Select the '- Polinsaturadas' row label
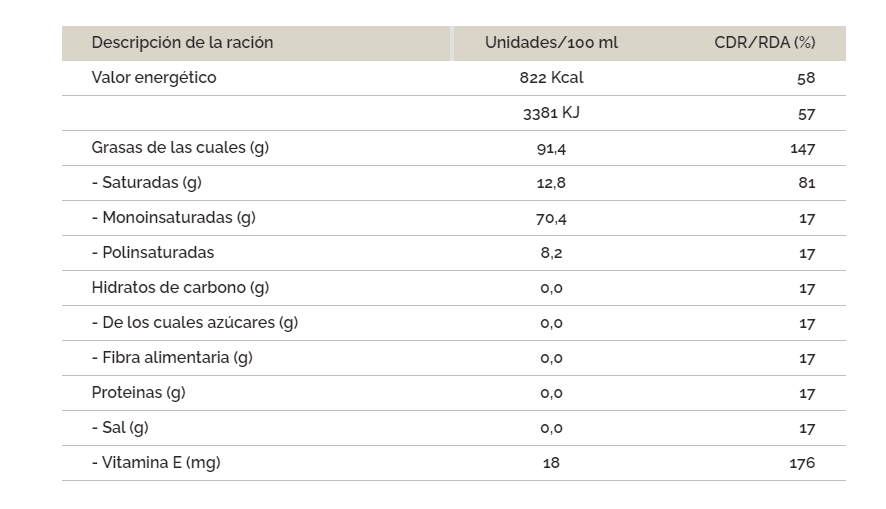This screenshot has height=509, width=886. click(152, 253)
